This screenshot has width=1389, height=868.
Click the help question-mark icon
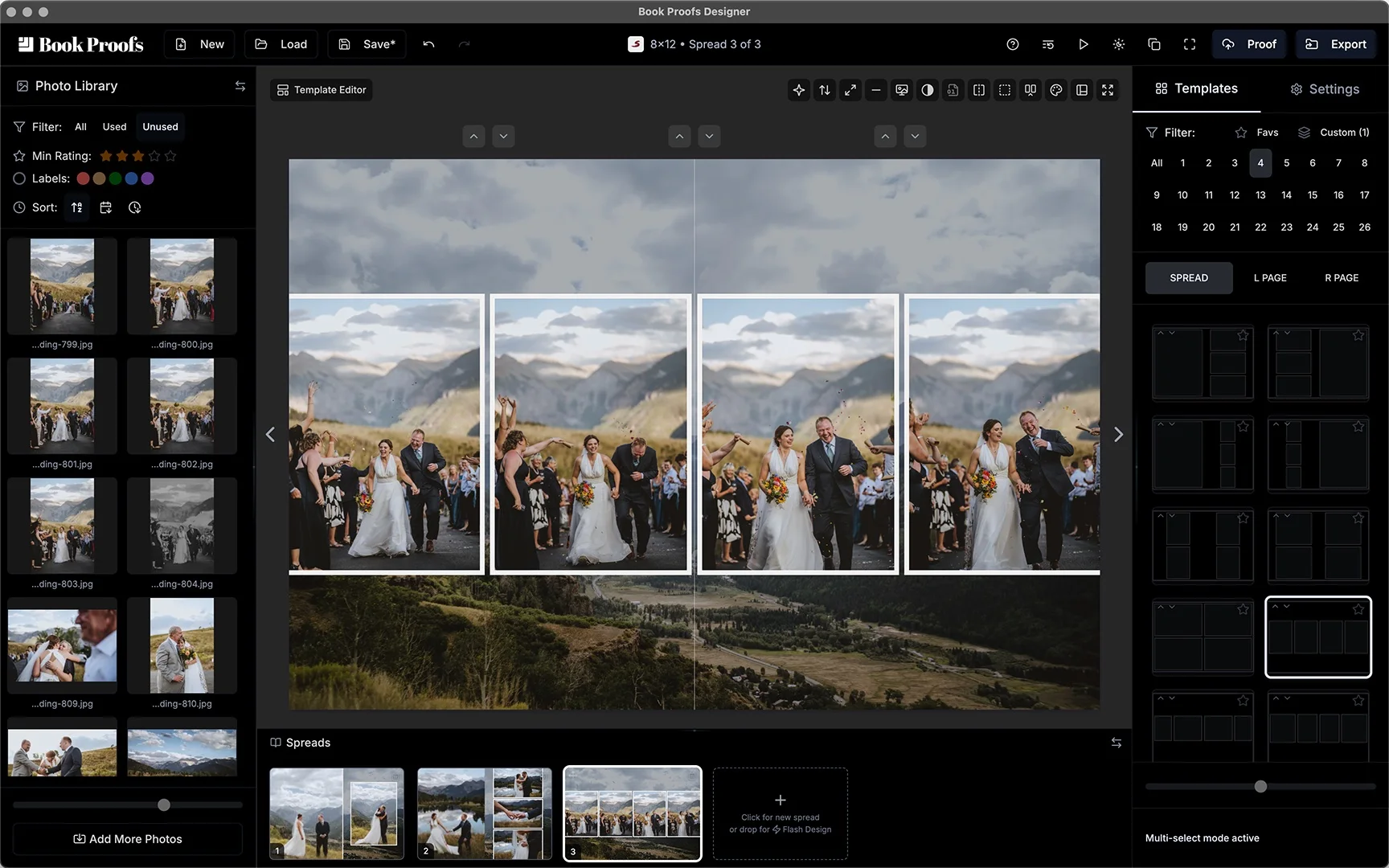pos(1012,44)
